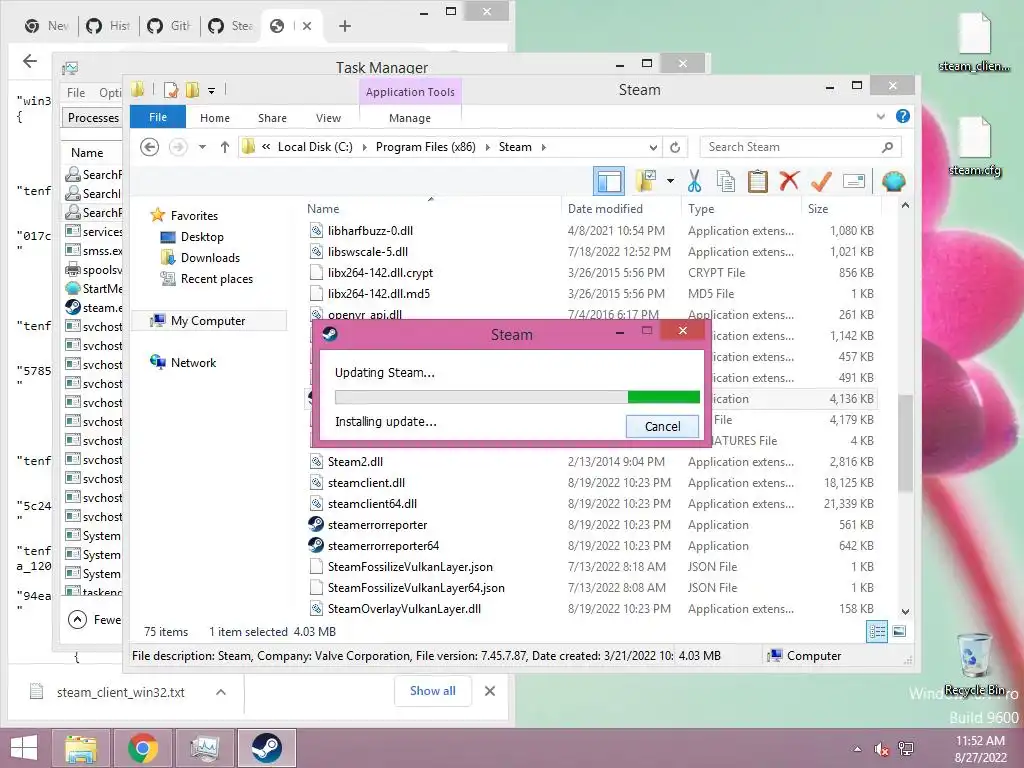1024x768 pixels.
Task: Click the red X Delete toolbar icon
Action: coord(789,181)
